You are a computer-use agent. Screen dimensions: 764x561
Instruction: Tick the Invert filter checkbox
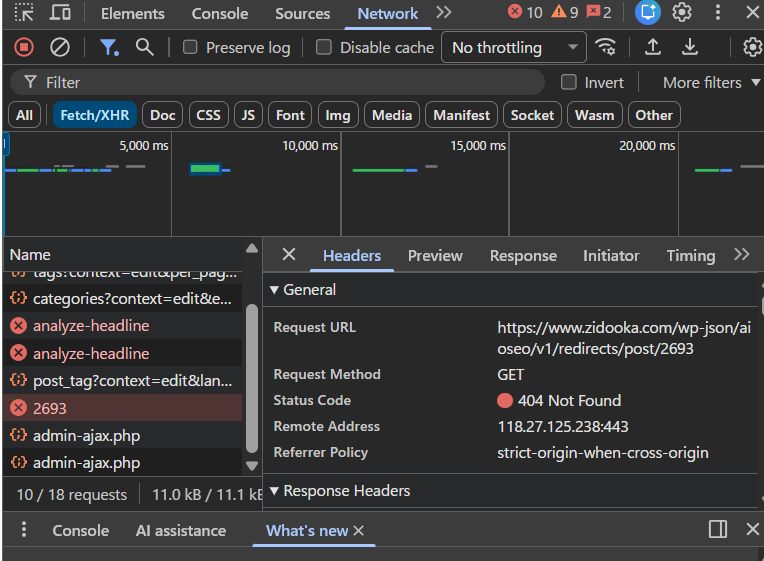[569, 82]
